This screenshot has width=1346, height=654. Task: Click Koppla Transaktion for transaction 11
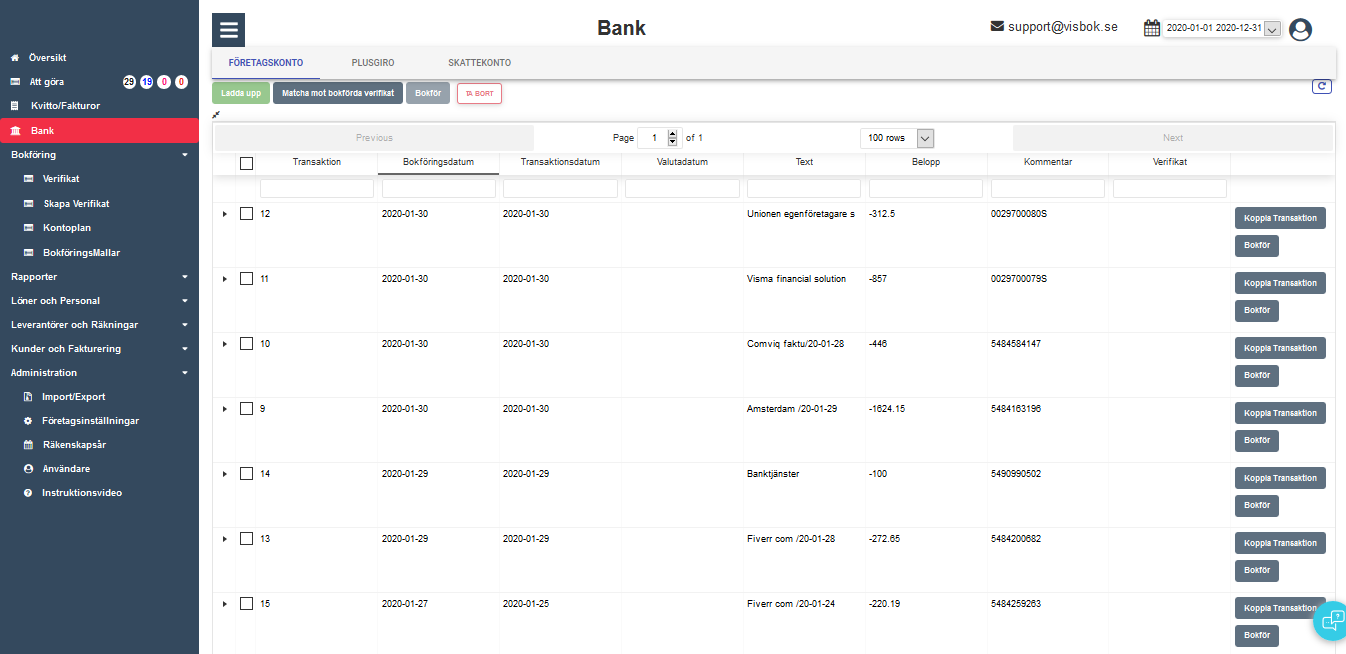[1280, 283]
